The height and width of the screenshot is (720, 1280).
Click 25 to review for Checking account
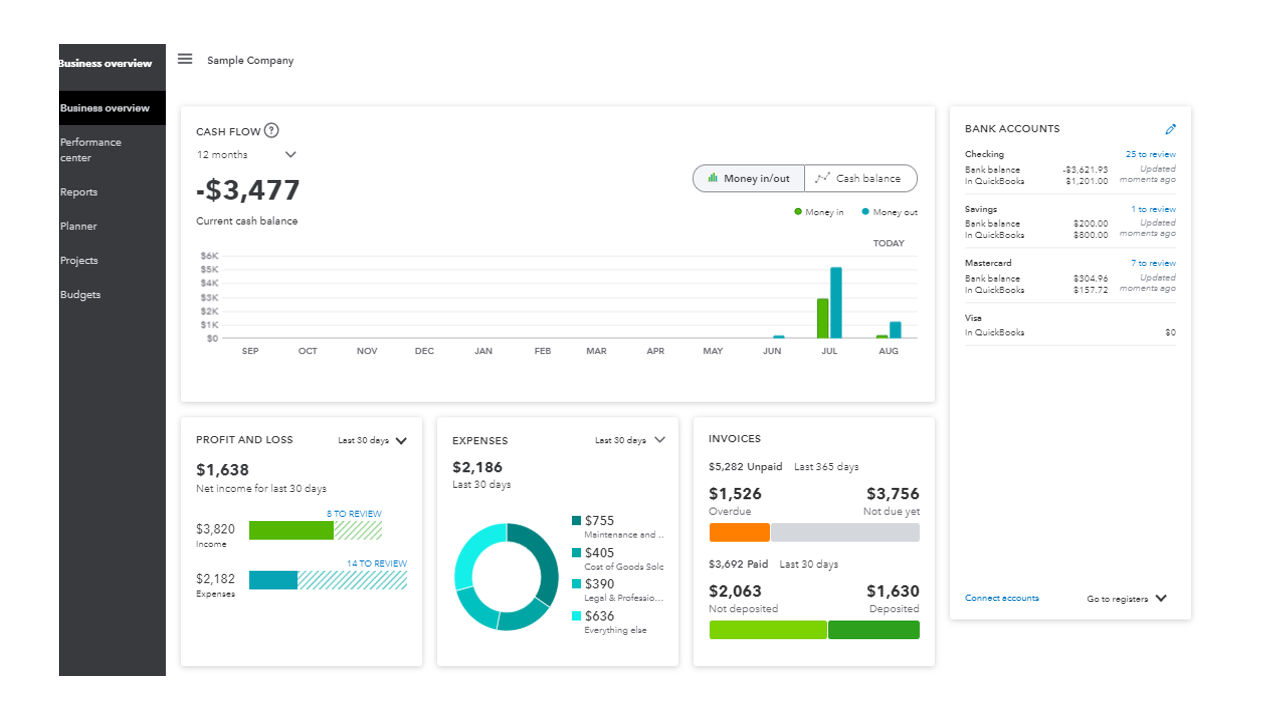click(x=1150, y=153)
